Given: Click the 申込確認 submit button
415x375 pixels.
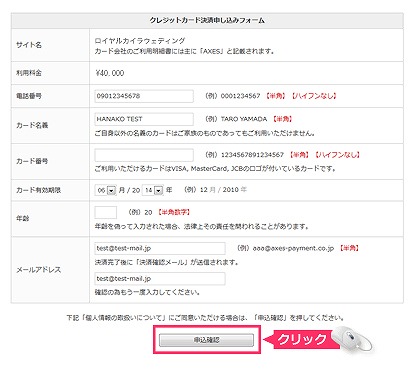Looking at the screenshot, I should click(206, 340).
